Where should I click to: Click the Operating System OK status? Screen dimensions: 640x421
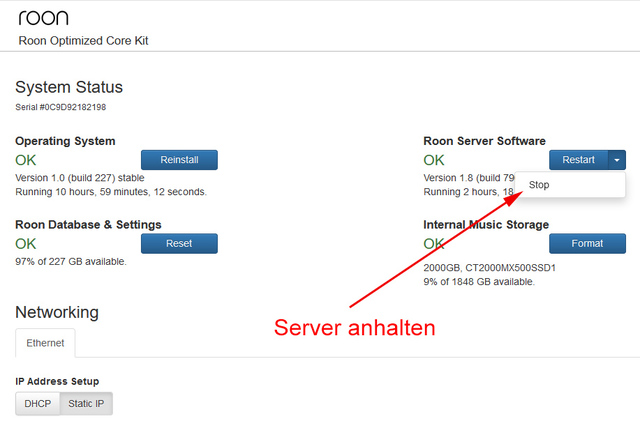point(26,160)
